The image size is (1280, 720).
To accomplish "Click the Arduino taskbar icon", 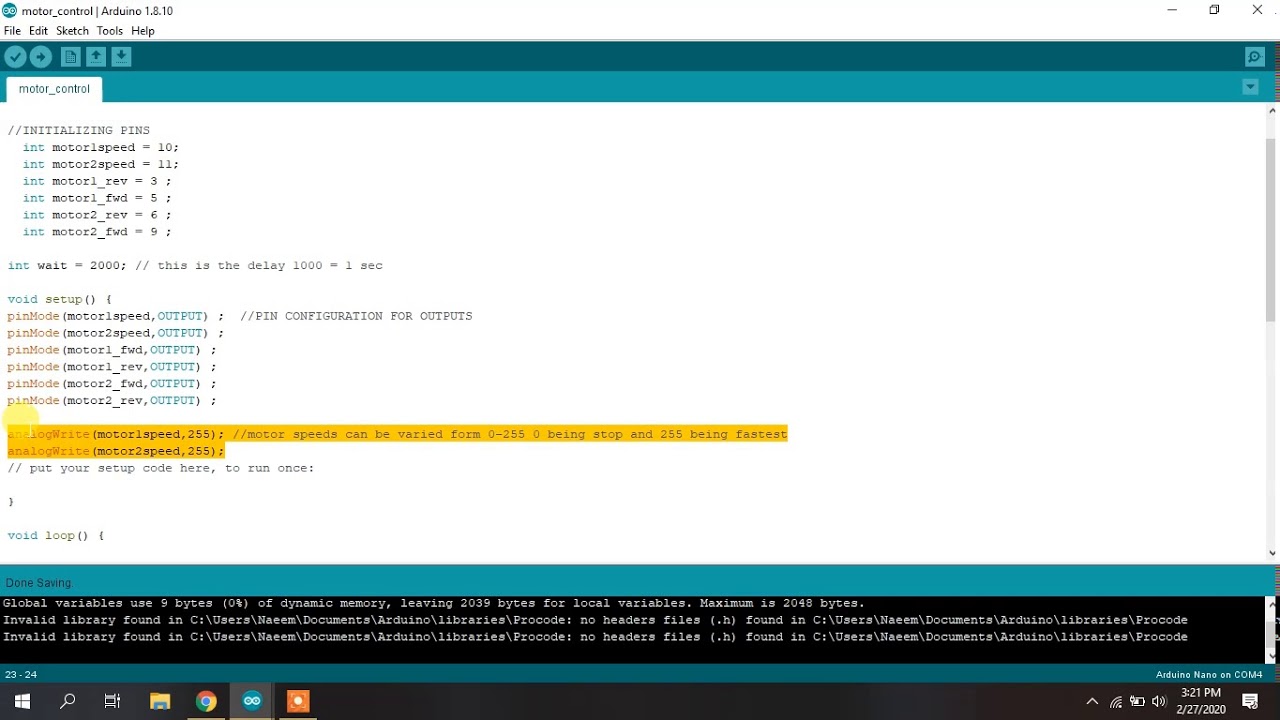I will [x=252, y=701].
